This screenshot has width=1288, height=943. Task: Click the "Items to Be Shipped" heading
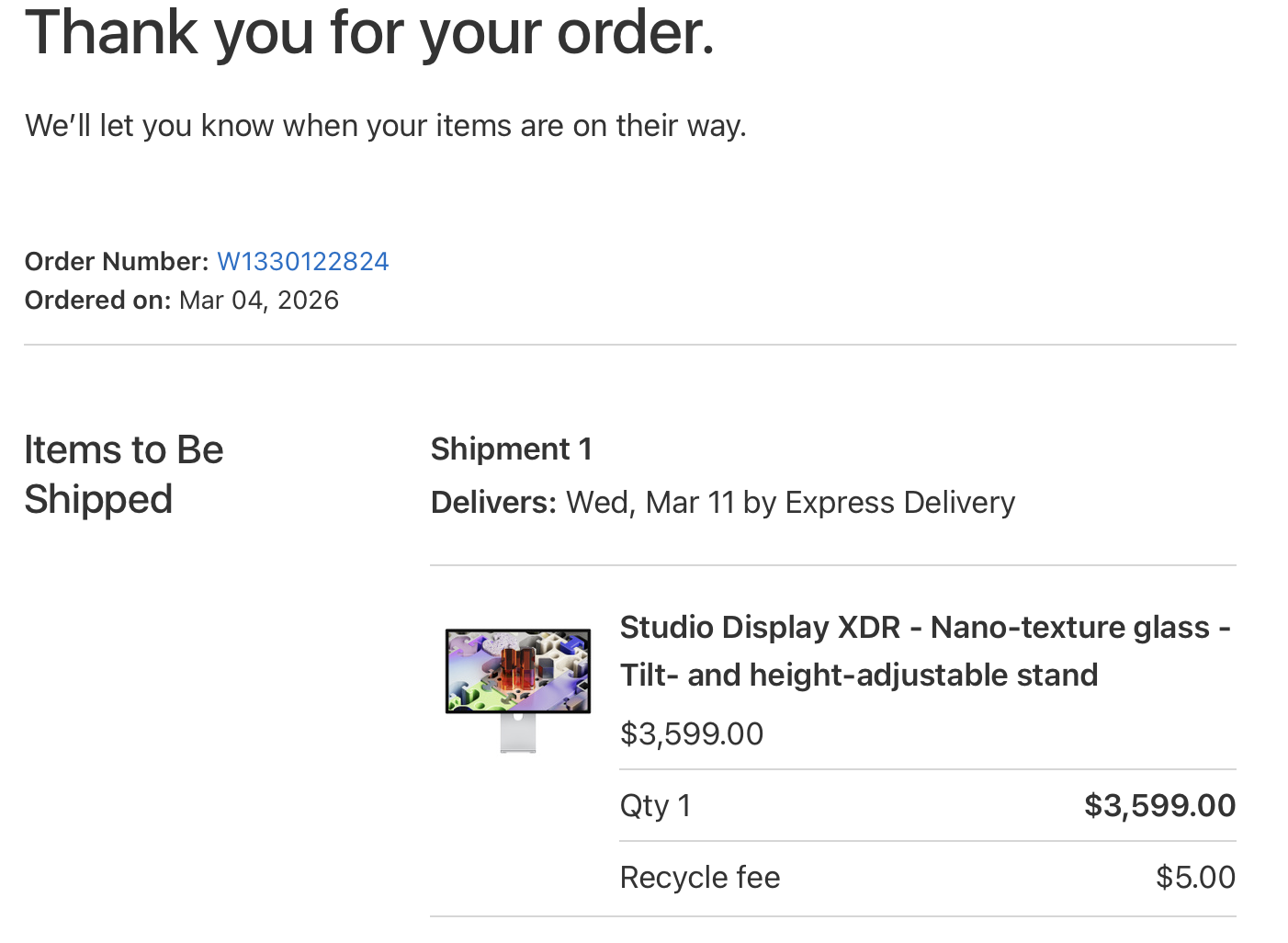coord(123,474)
